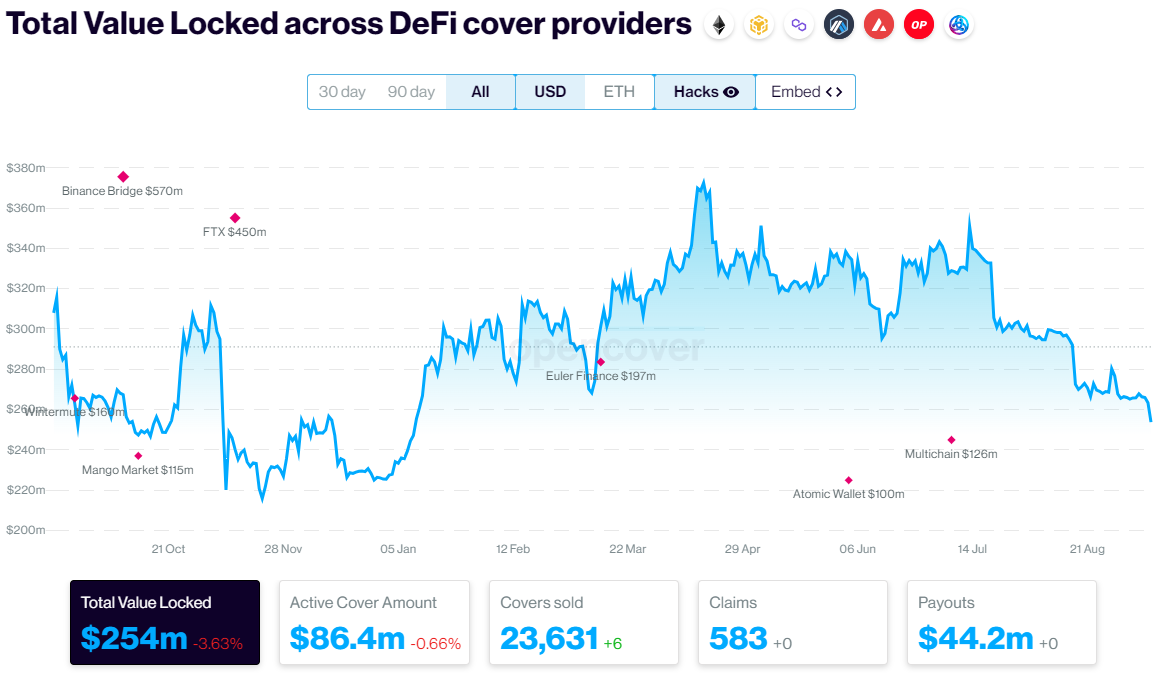This screenshot has width=1170, height=675.
Task: Click the Multichain $126m hack marker
Action: pyautogui.click(x=951, y=440)
